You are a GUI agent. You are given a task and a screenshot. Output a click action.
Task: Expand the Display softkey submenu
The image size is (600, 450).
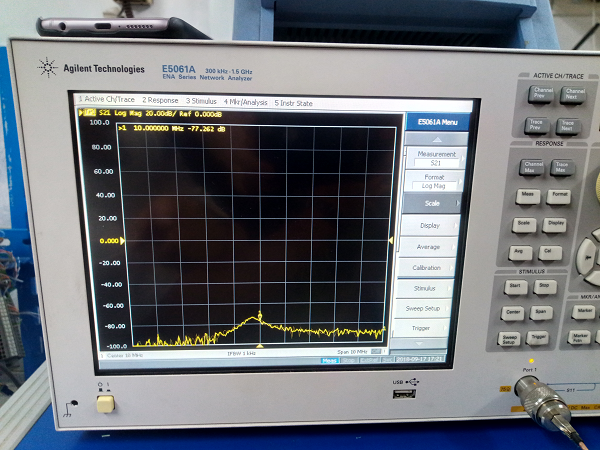[x=430, y=225]
